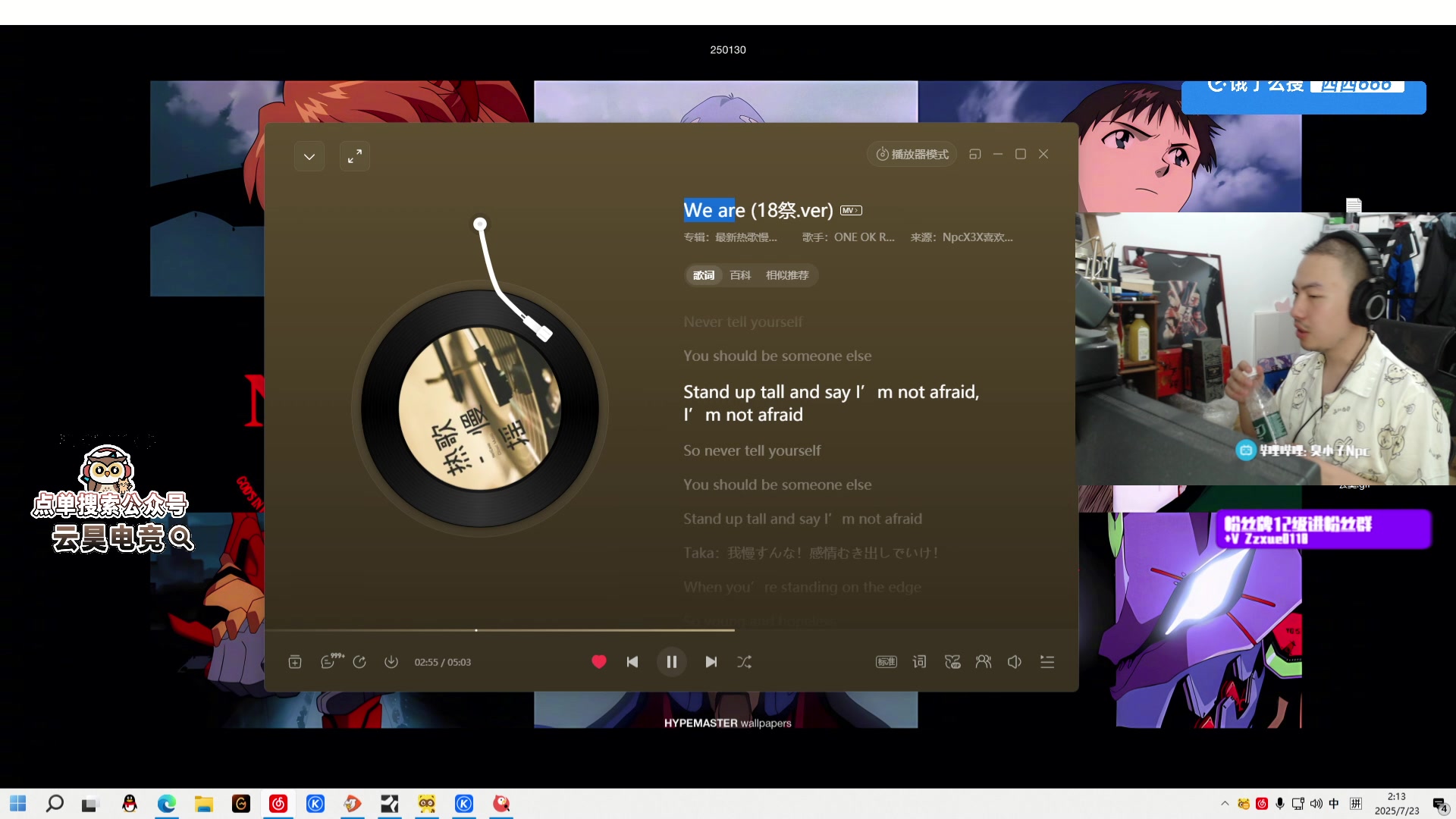Collapse the player with the down chevron
This screenshot has width=1456, height=819.
tap(309, 156)
